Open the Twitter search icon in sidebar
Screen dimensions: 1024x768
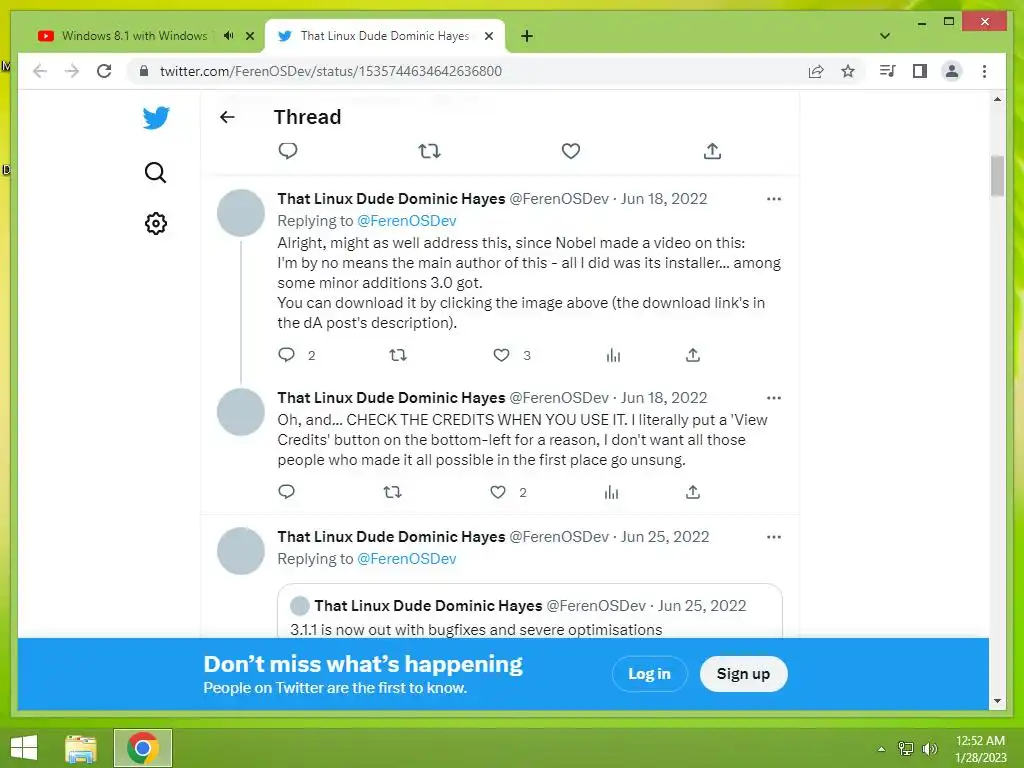pyautogui.click(x=155, y=172)
